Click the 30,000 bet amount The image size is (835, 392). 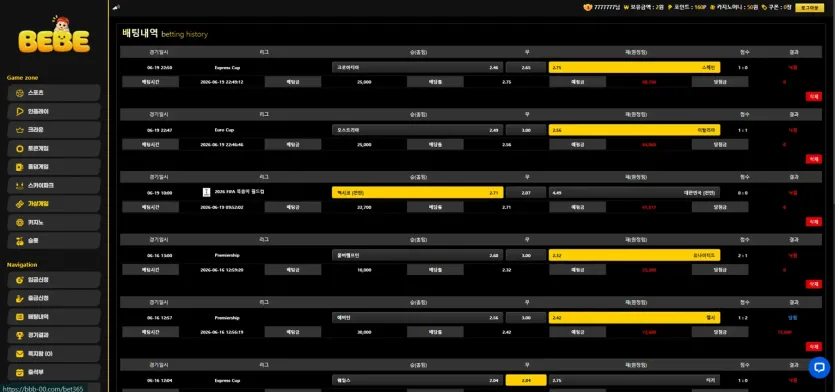click(364, 332)
